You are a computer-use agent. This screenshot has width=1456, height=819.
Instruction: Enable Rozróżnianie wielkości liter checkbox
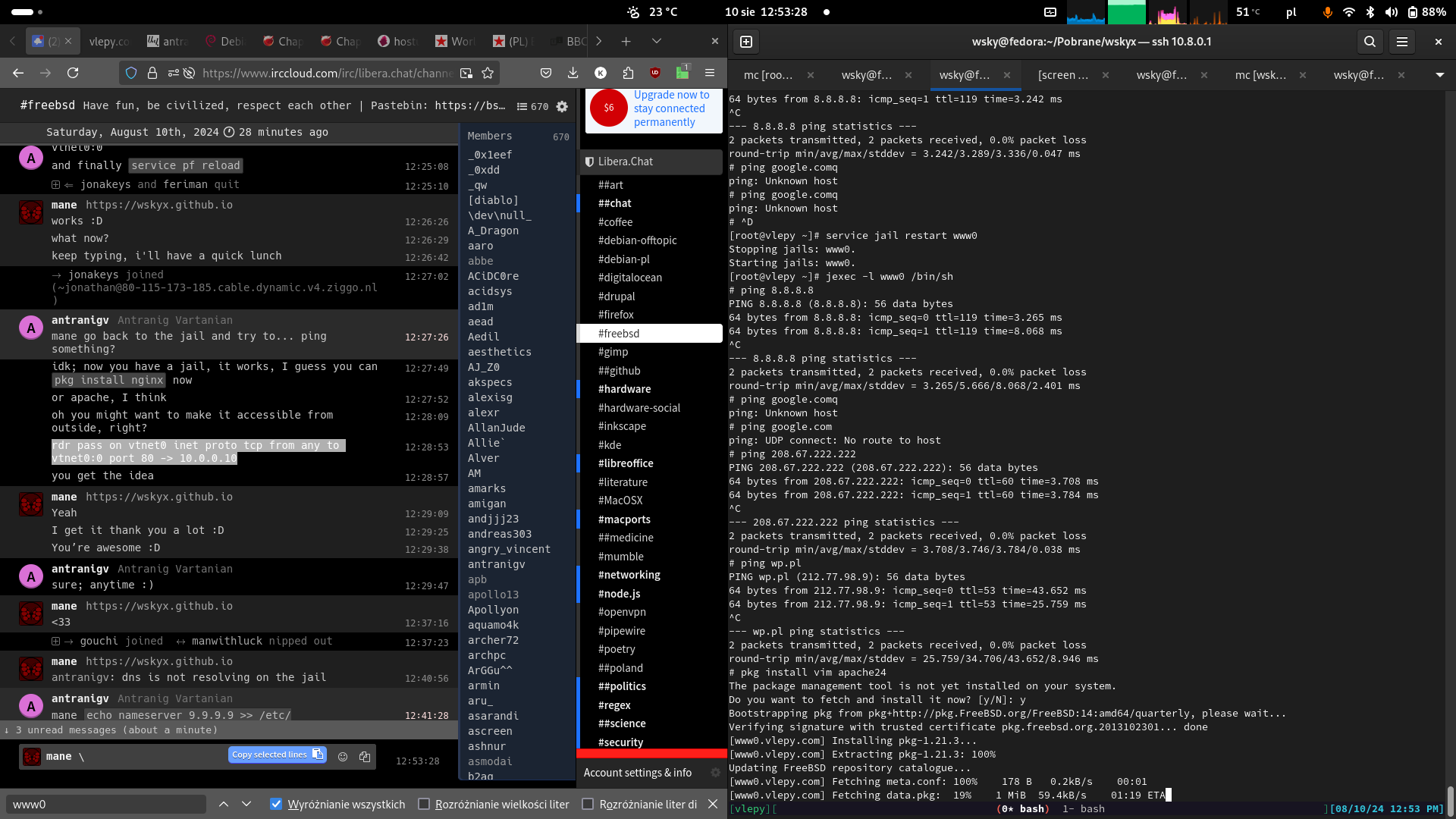424,804
